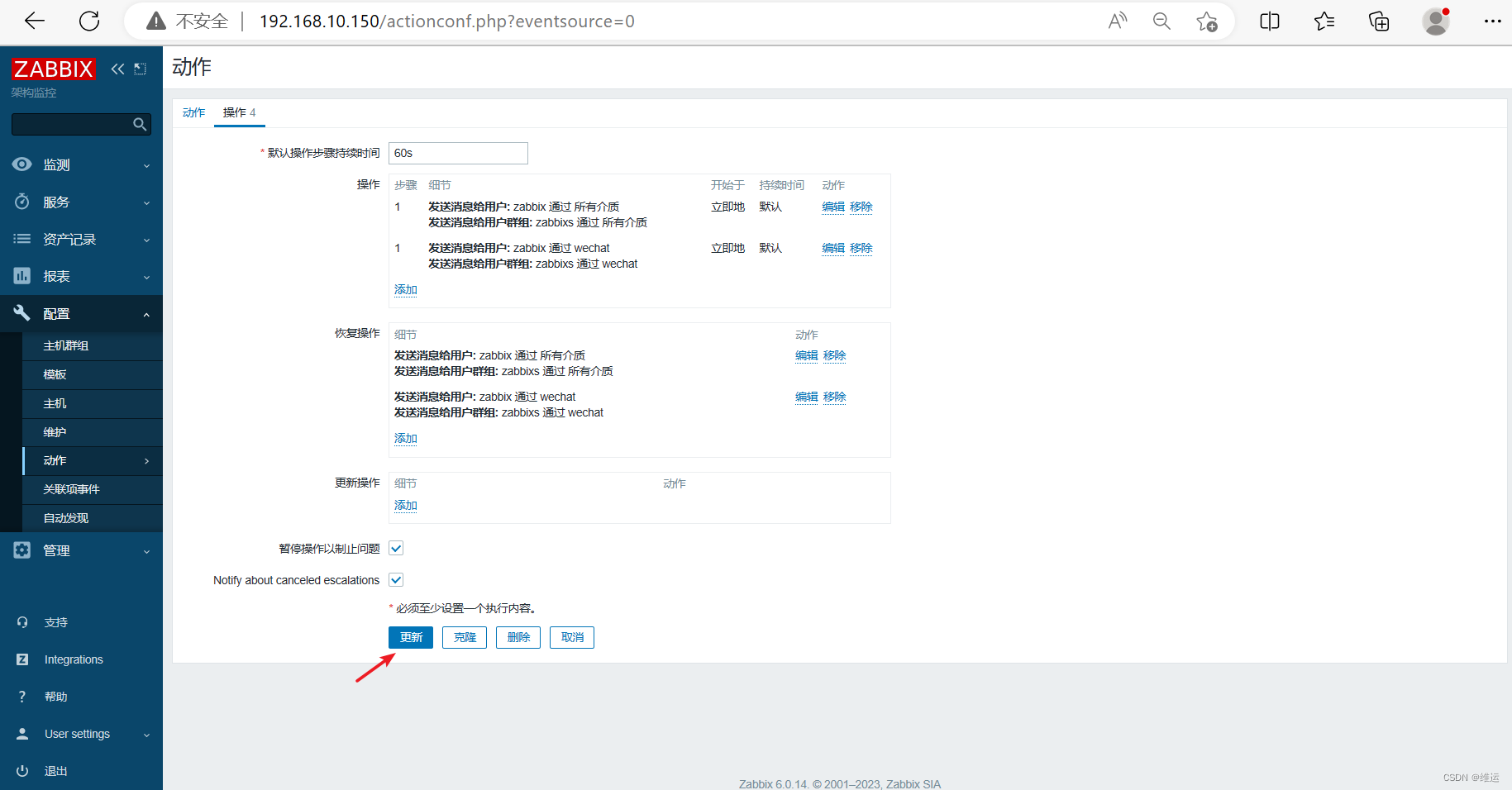
Task: Toggle 暂停操作以制止问题 checkbox
Action: coord(396,549)
